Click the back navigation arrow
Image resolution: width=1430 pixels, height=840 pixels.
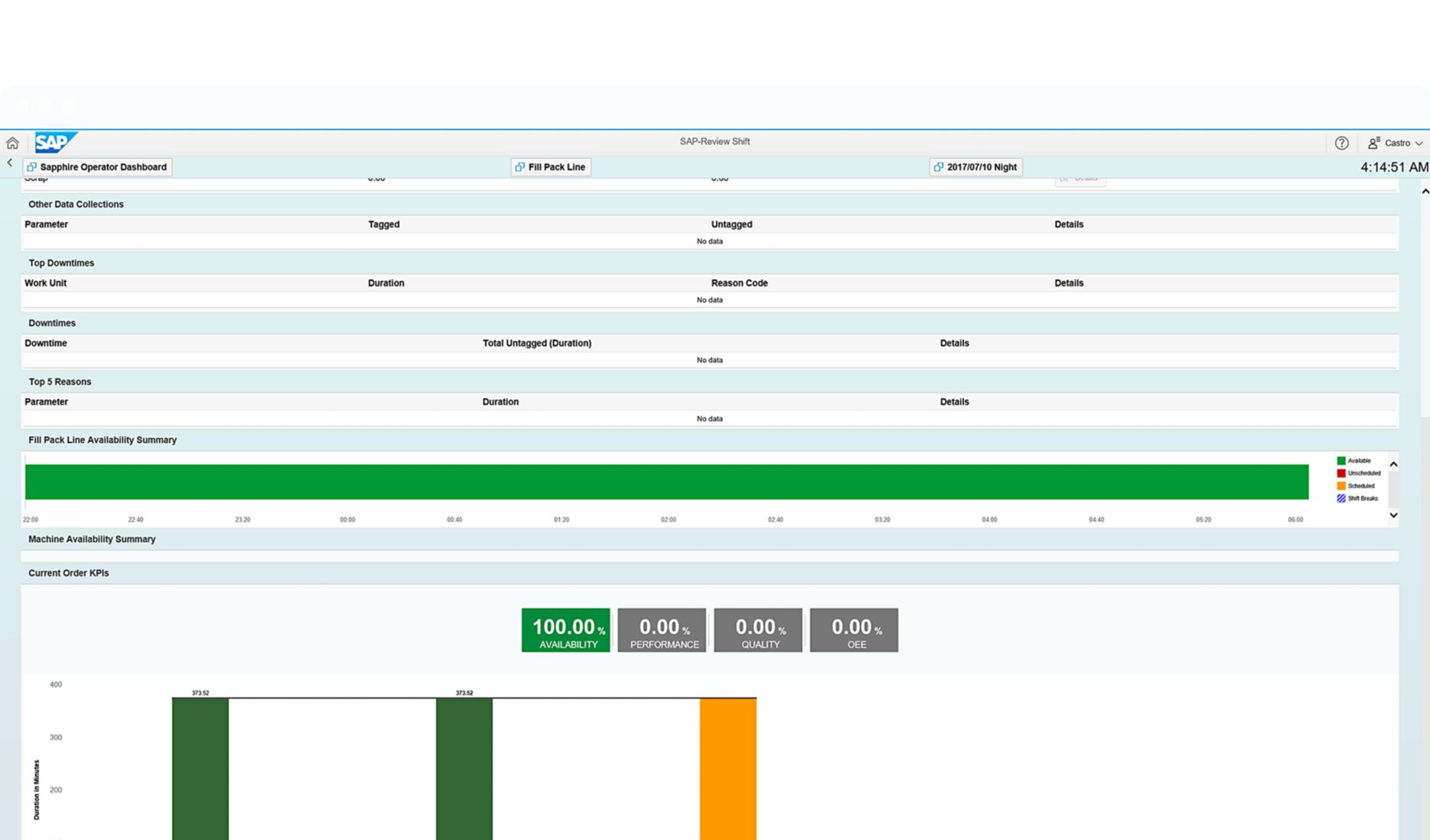click(8, 163)
